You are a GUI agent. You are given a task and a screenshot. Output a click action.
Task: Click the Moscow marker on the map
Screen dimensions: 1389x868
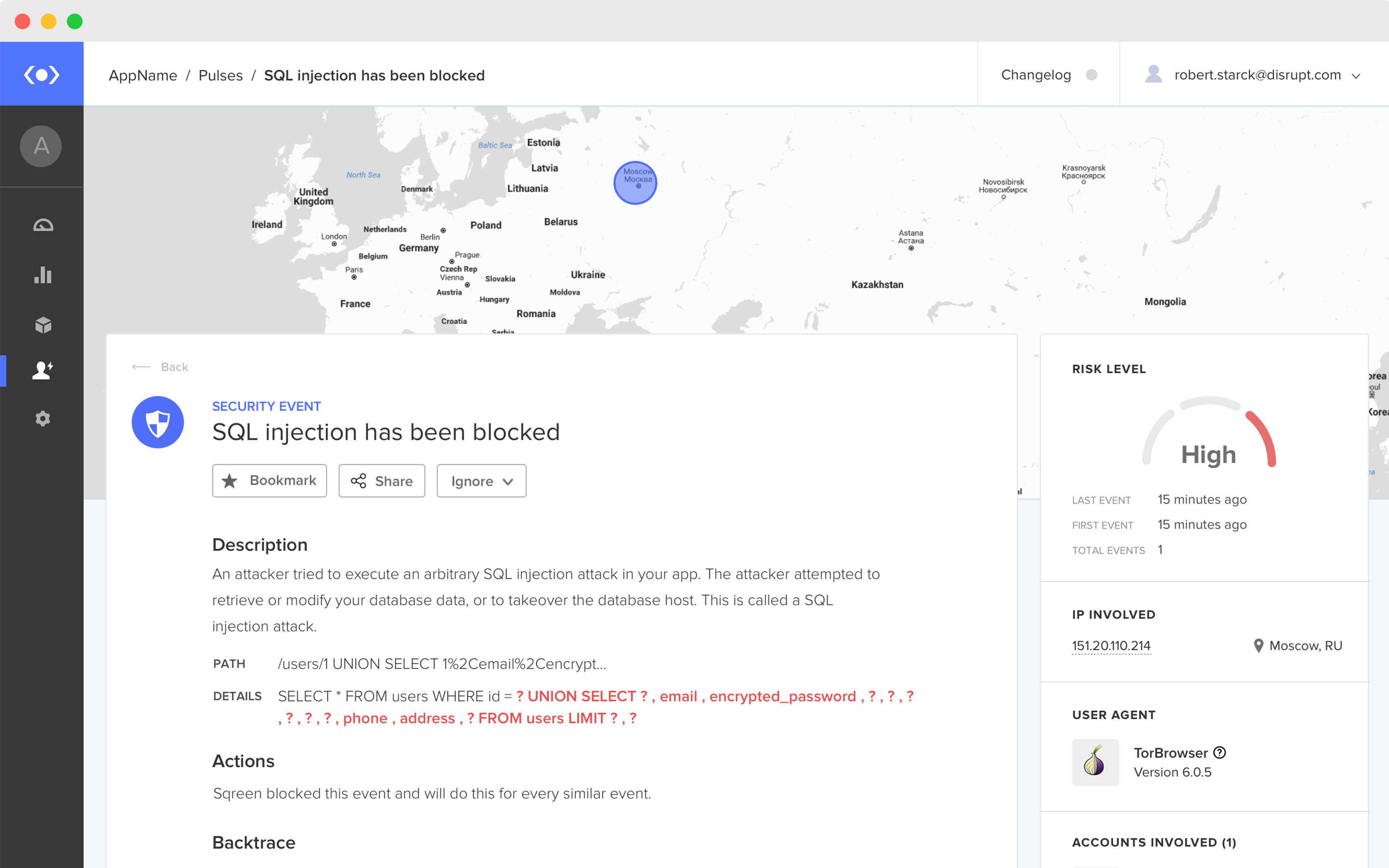coord(635,183)
